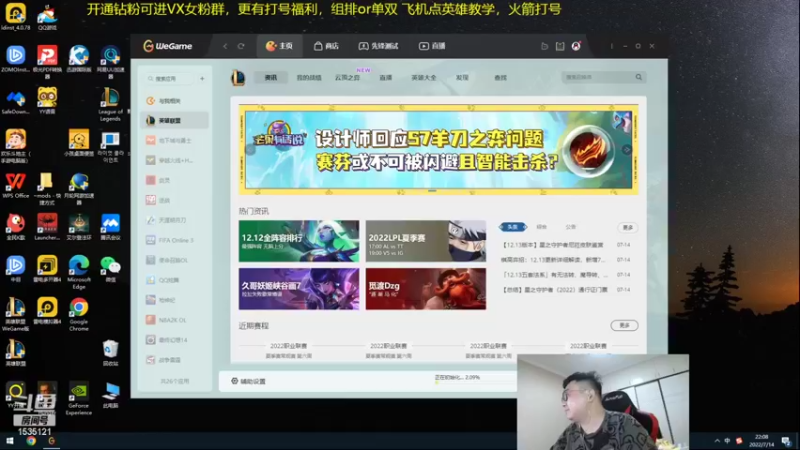Viewport: 800px width, 450px height.
Task: Refresh the page via the reload icon
Action: [x=241, y=46]
